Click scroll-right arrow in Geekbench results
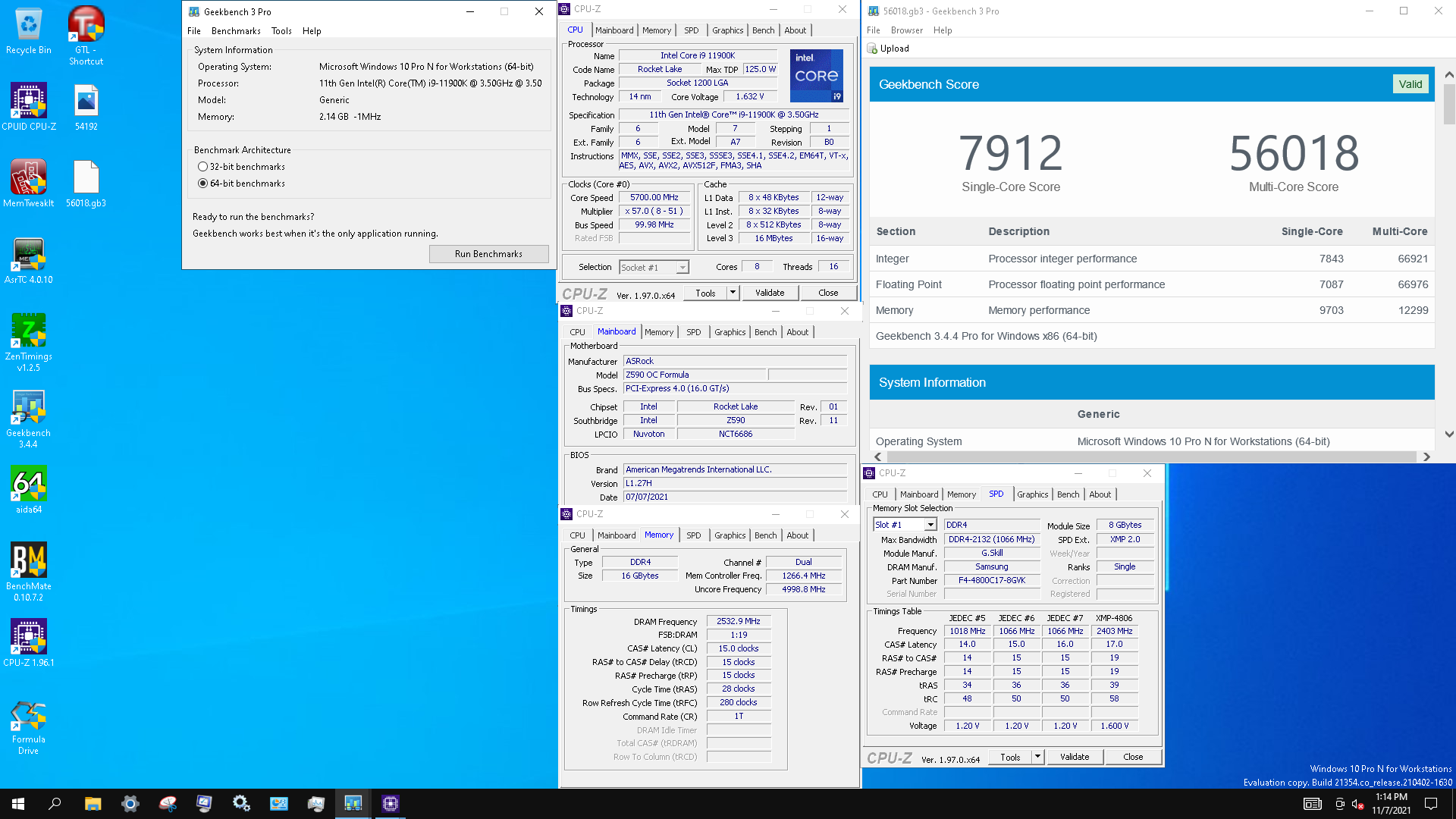The height and width of the screenshot is (819, 1456). (x=1426, y=457)
